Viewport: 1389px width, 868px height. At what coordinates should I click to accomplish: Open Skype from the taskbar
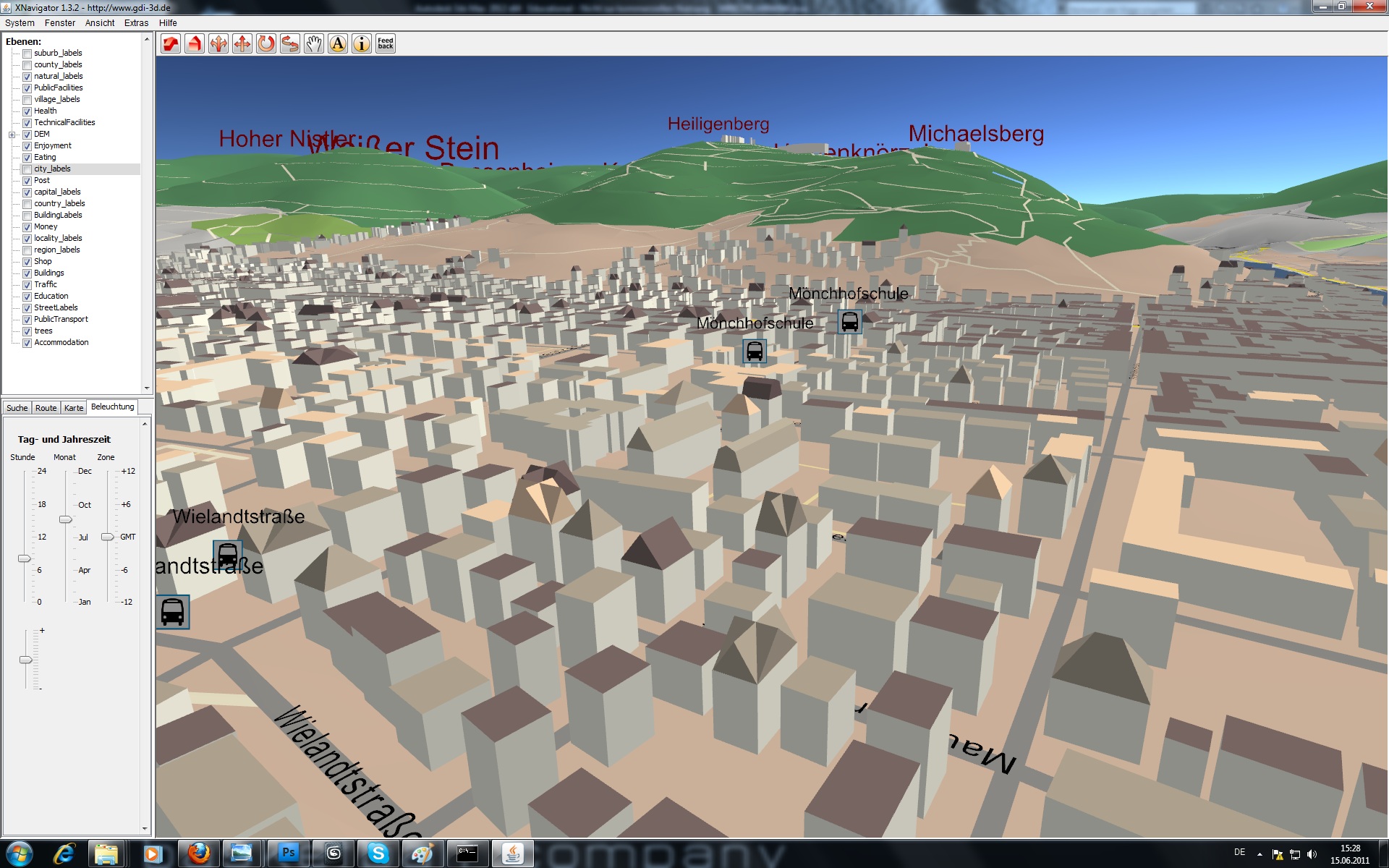378,854
